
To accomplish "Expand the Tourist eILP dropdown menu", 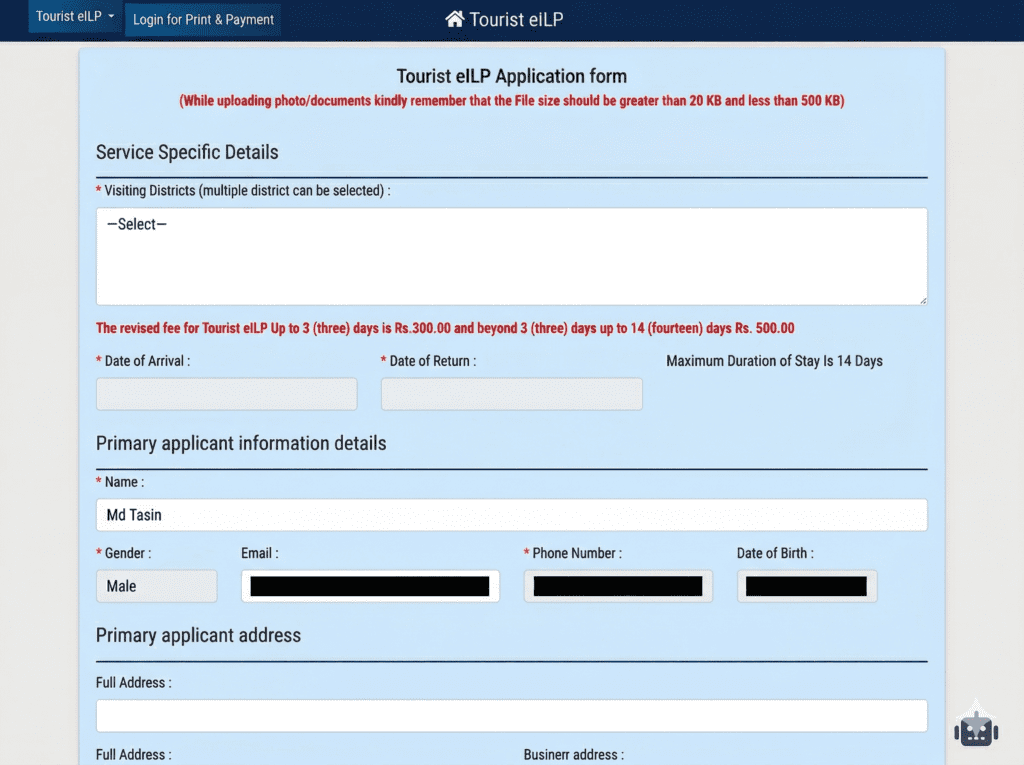I will click(75, 17).
